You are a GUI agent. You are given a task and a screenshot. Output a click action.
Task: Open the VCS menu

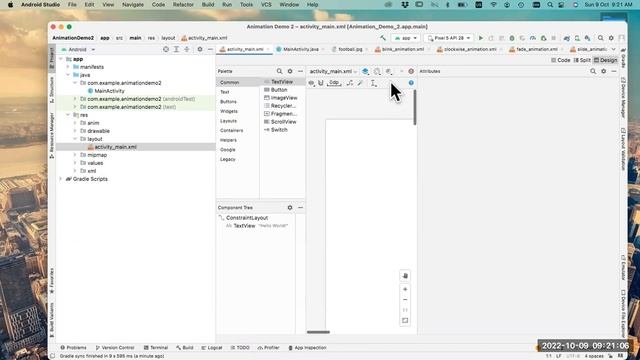click(266, 4)
